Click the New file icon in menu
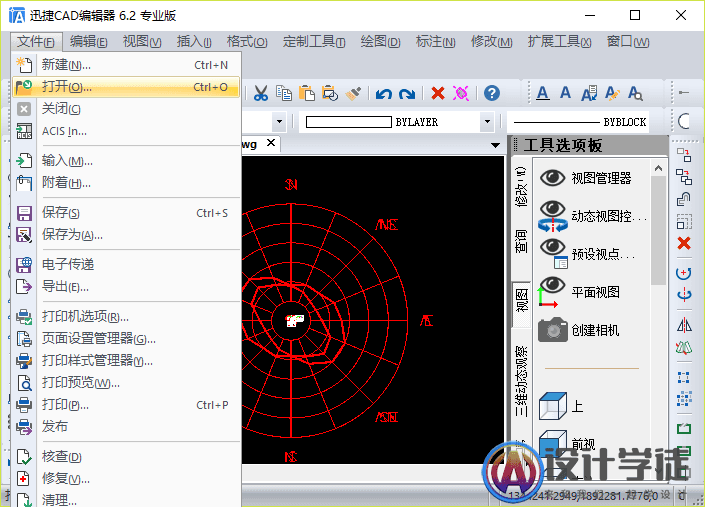This screenshot has height=507, width=705. coord(24,65)
